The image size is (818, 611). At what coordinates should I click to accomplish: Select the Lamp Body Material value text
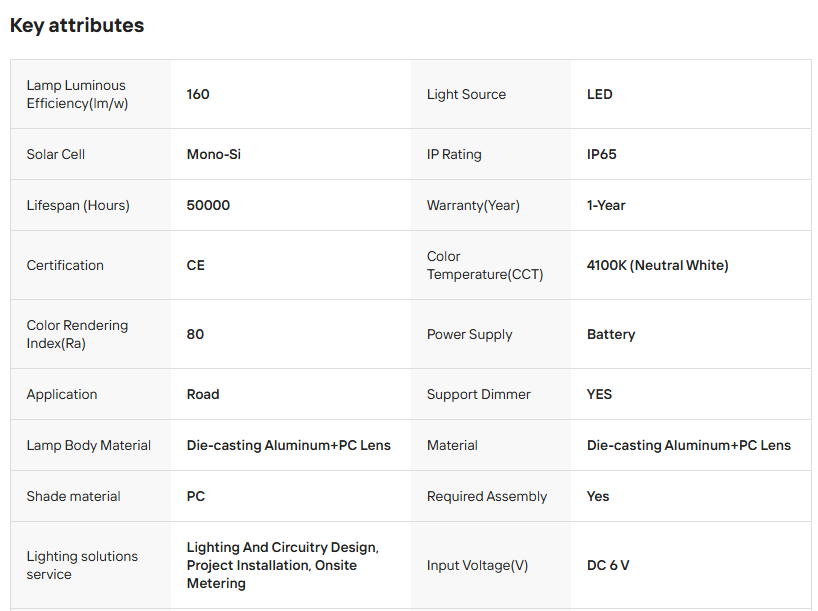pos(289,445)
